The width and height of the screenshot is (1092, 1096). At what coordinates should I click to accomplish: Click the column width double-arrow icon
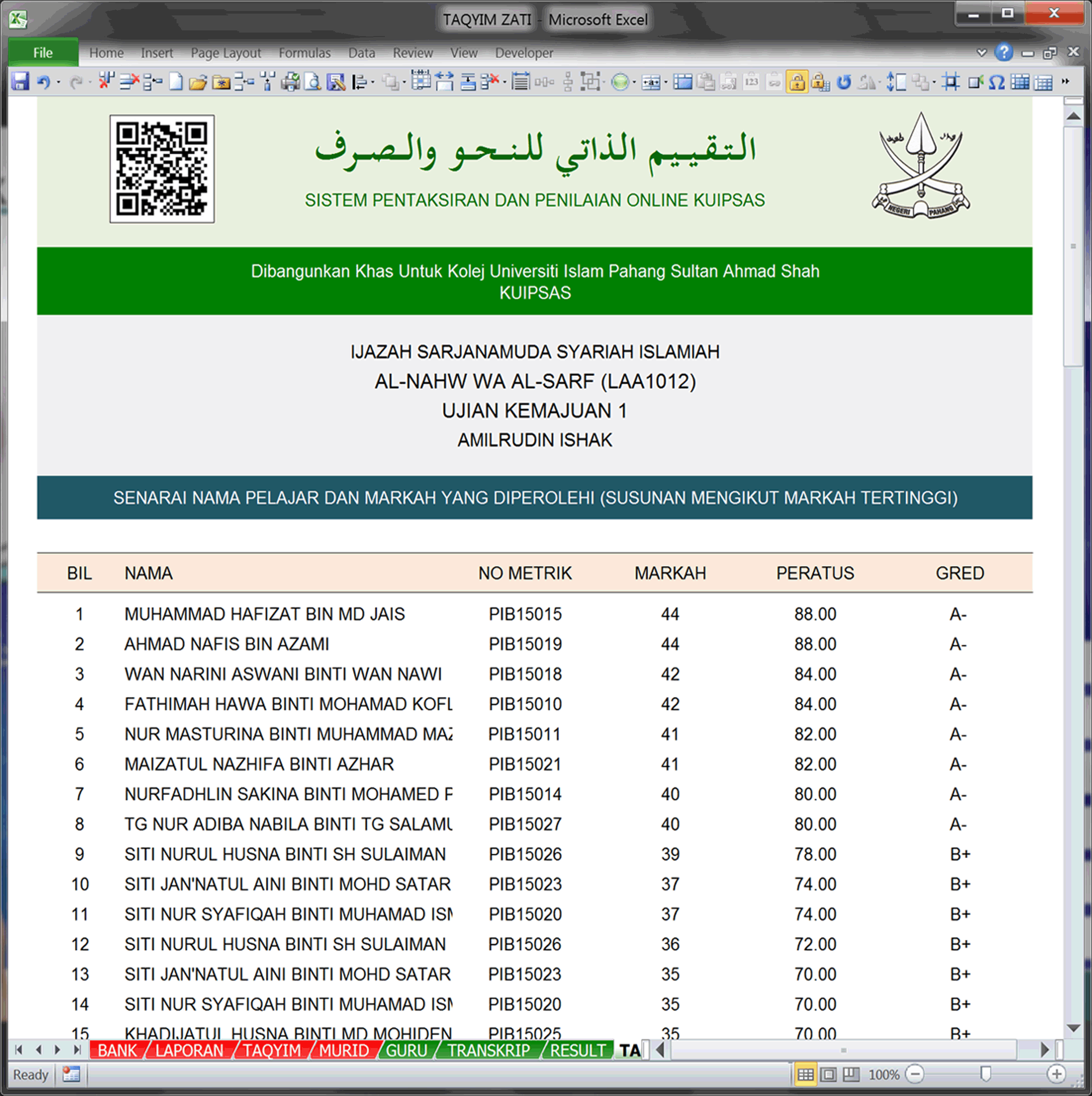[x=444, y=82]
